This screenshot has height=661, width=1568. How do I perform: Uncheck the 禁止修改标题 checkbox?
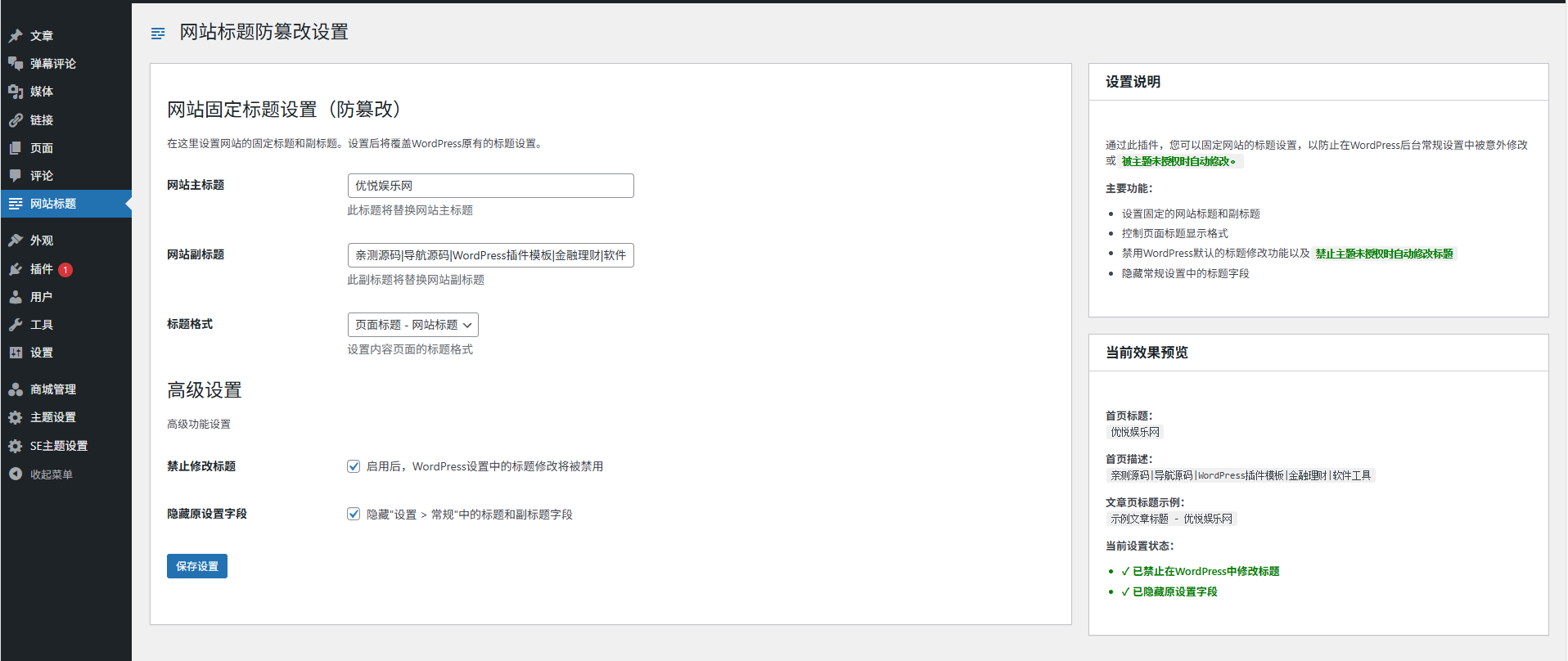354,466
